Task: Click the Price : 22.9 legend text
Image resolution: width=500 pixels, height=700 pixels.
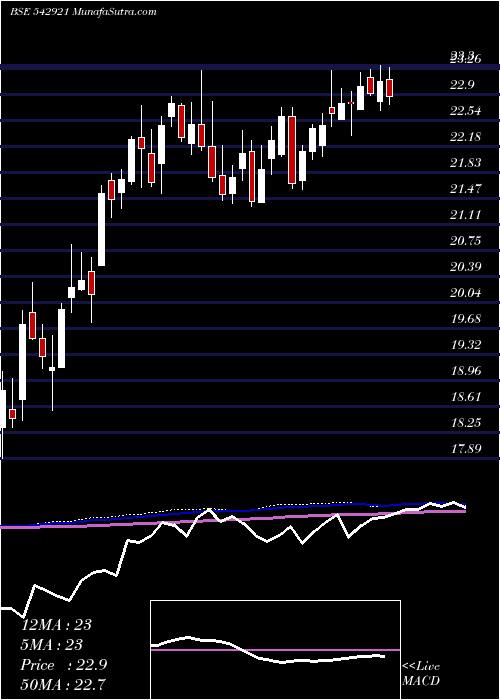Action: (x=64, y=665)
